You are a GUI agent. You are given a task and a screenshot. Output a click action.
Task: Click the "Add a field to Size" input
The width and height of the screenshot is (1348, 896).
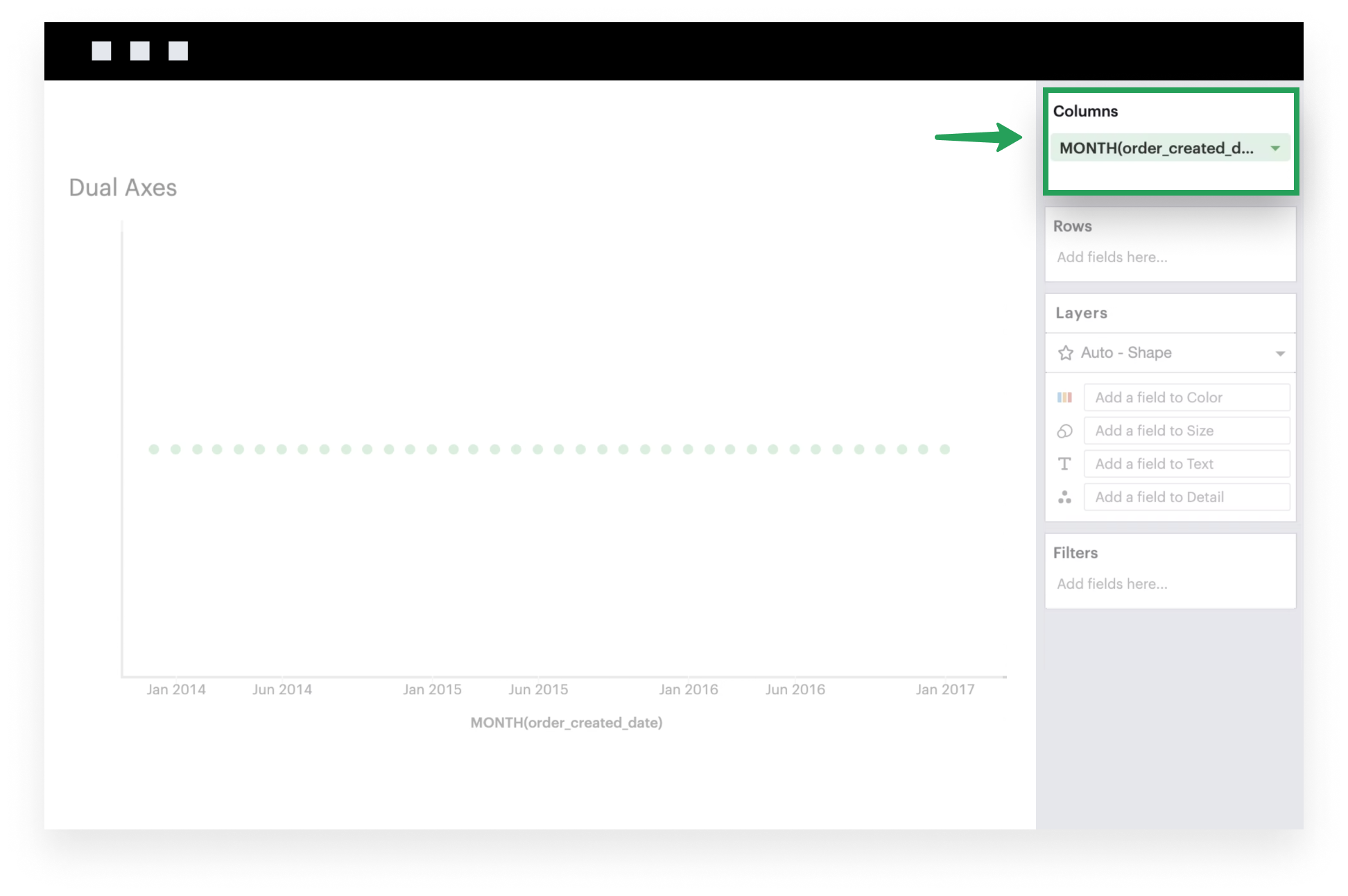(x=1186, y=430)
